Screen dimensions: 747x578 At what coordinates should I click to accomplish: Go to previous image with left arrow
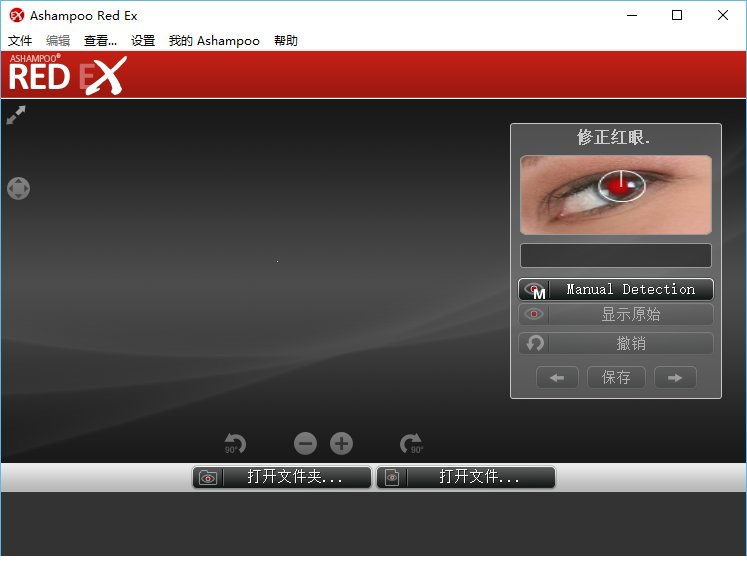pyautogui.click(x=557, y=377)
